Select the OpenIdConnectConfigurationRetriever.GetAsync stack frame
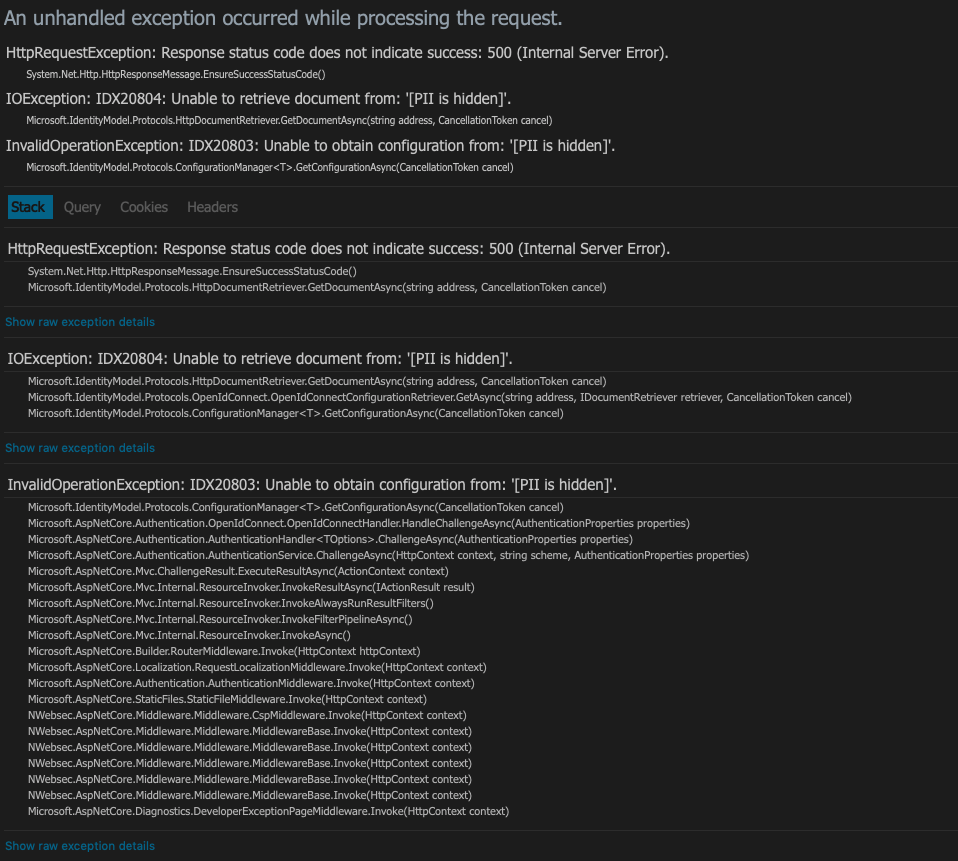 438,397
